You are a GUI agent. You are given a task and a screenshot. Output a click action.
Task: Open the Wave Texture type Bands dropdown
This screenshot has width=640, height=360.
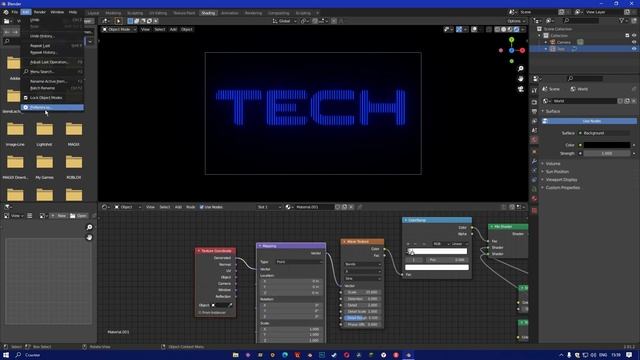362,264
